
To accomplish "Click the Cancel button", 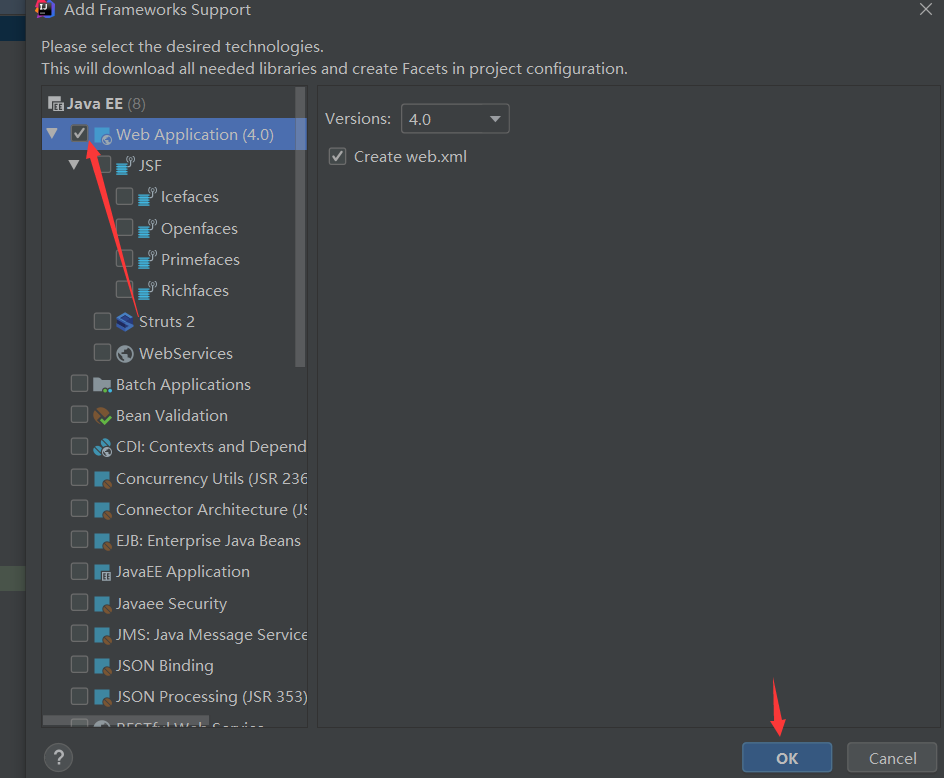I will point(892,758).
